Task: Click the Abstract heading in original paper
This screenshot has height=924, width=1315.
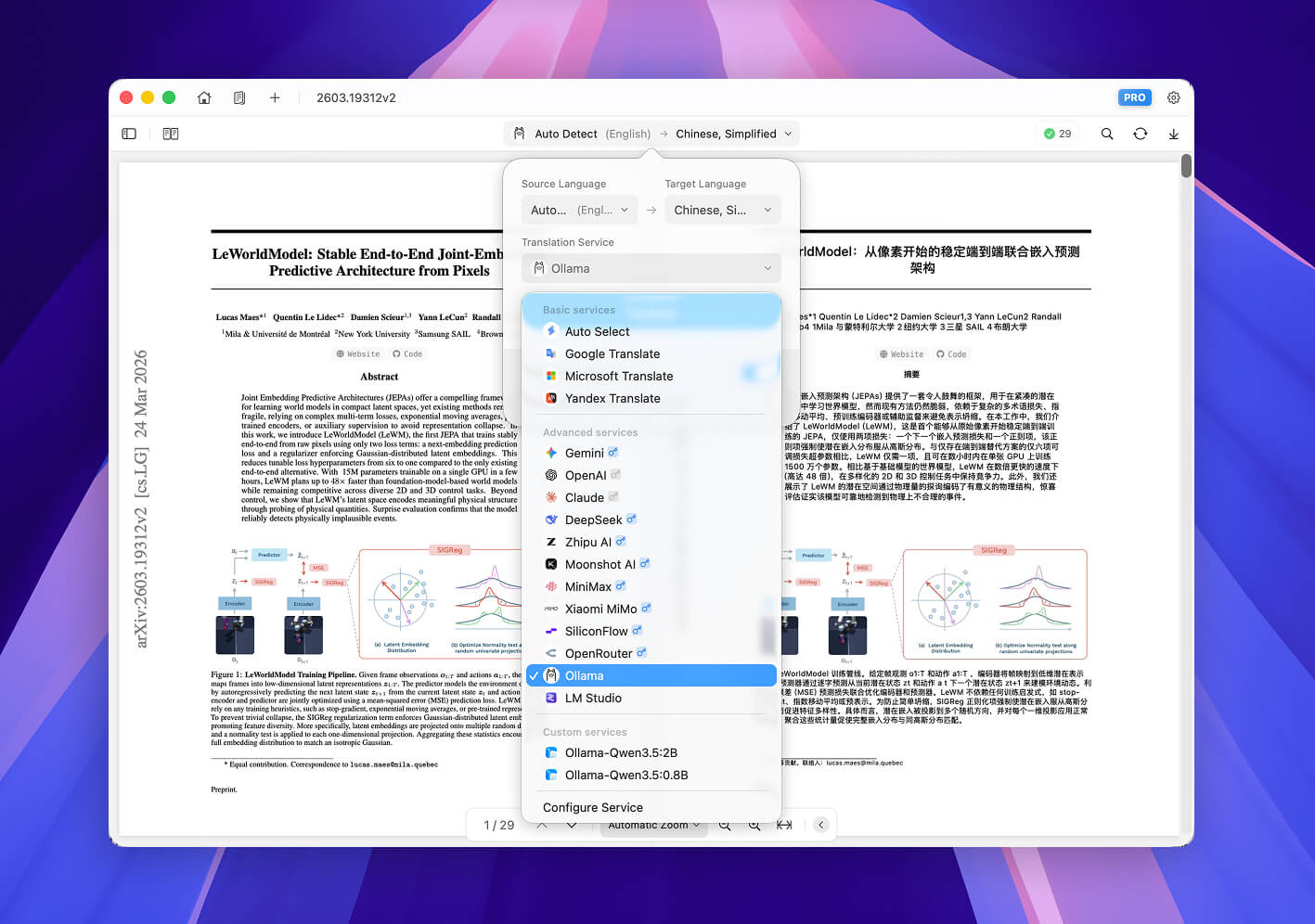Action: pos(379,377)
